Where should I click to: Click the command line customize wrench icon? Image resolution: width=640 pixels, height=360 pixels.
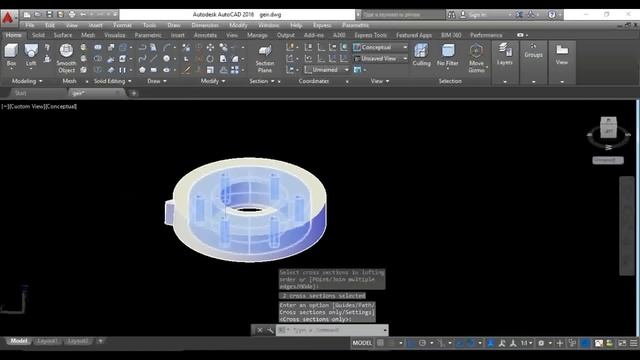click(x=269, y=330)
